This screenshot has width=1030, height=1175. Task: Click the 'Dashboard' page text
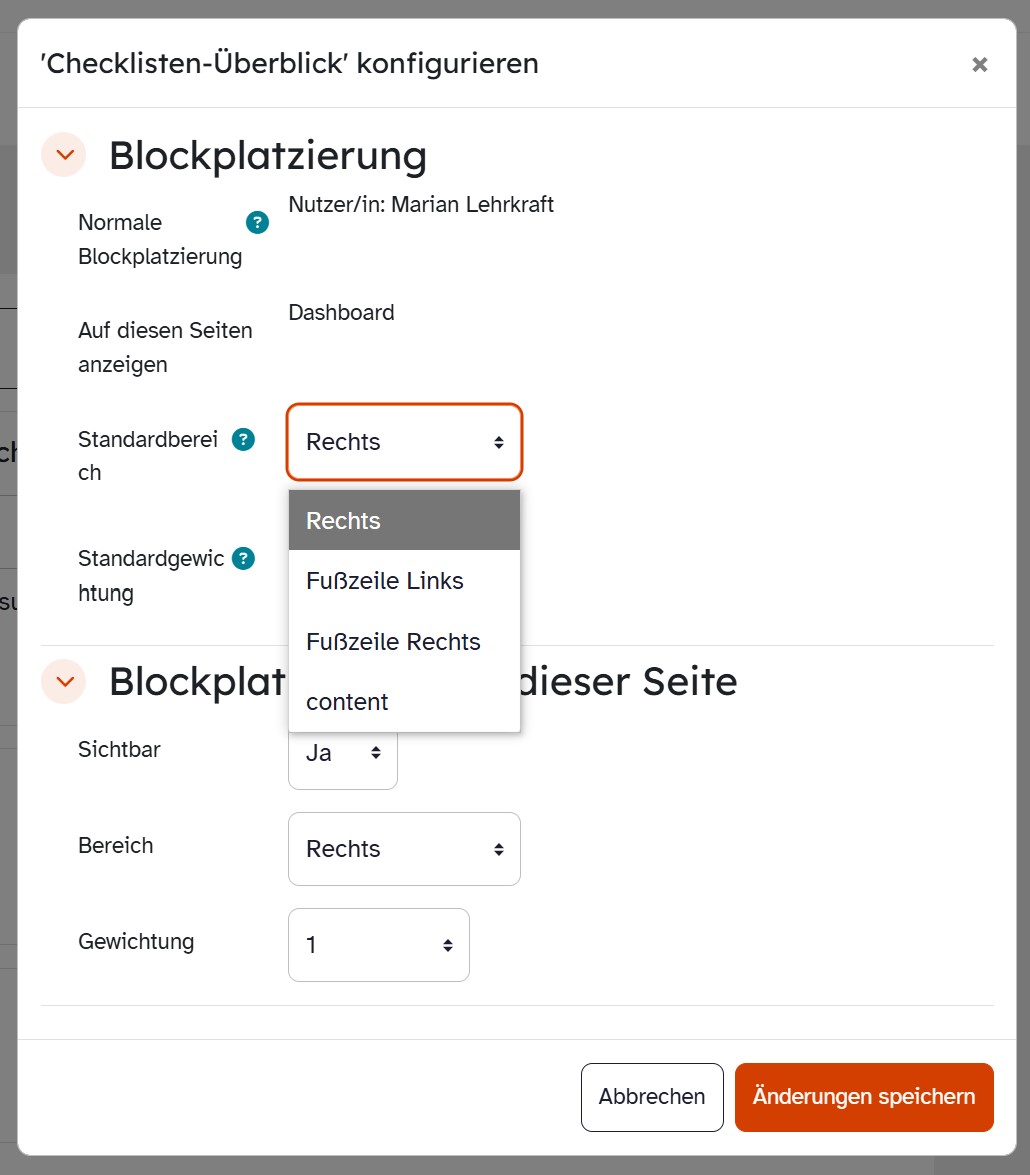[341, 312]
